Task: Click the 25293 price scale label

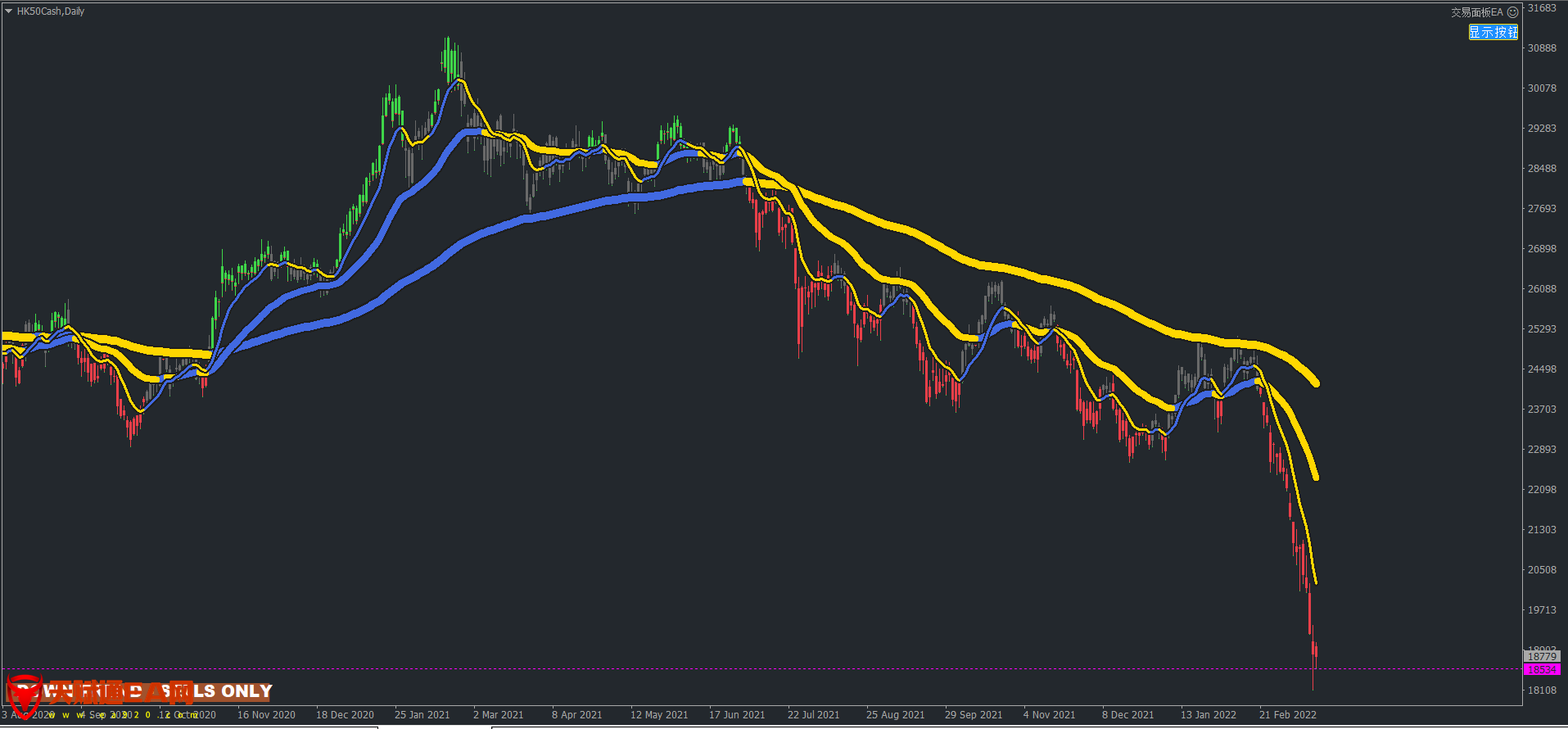Action: point(1542,329)
